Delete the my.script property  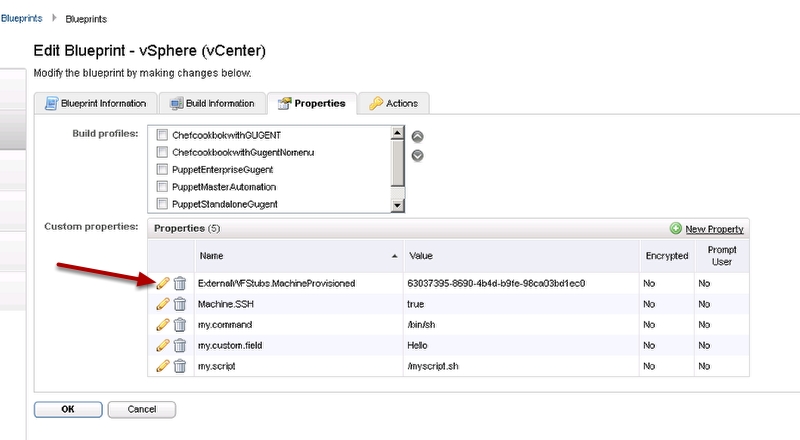[x=180, y=364]
